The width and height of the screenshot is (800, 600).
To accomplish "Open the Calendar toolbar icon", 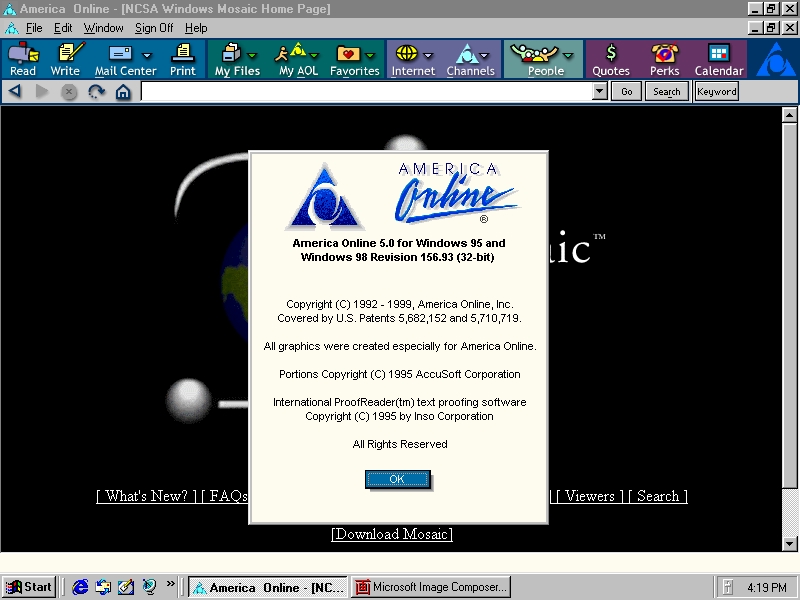I will tap(719, 59).
